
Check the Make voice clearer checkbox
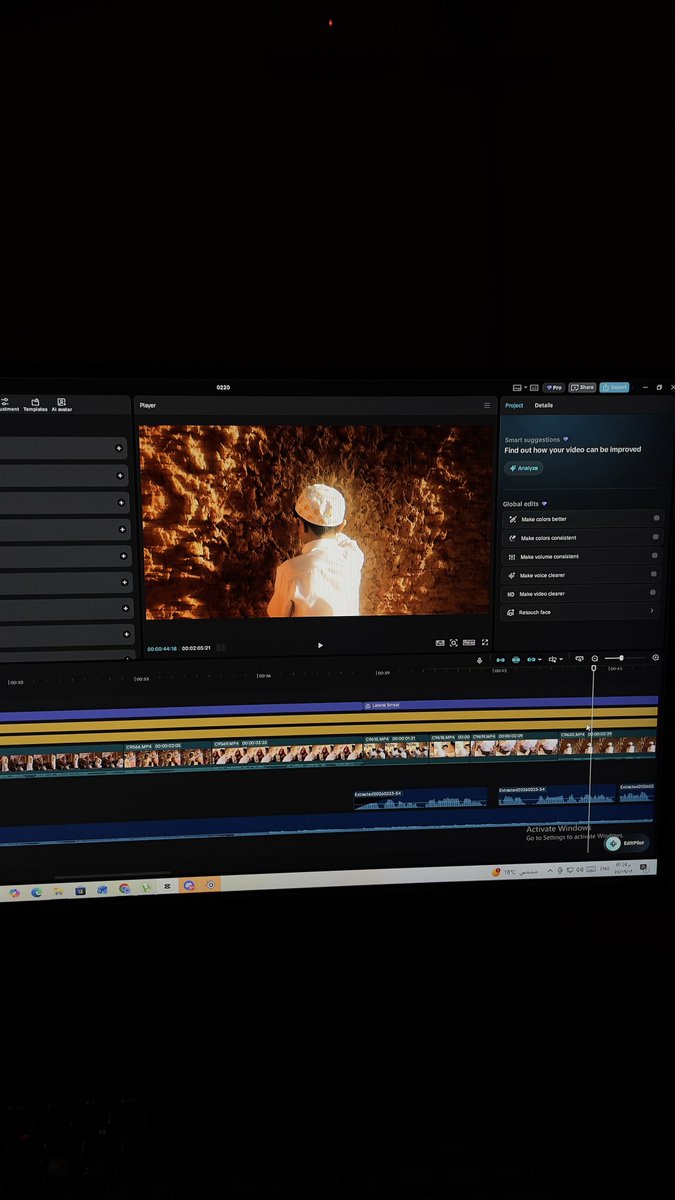point(654,574)
